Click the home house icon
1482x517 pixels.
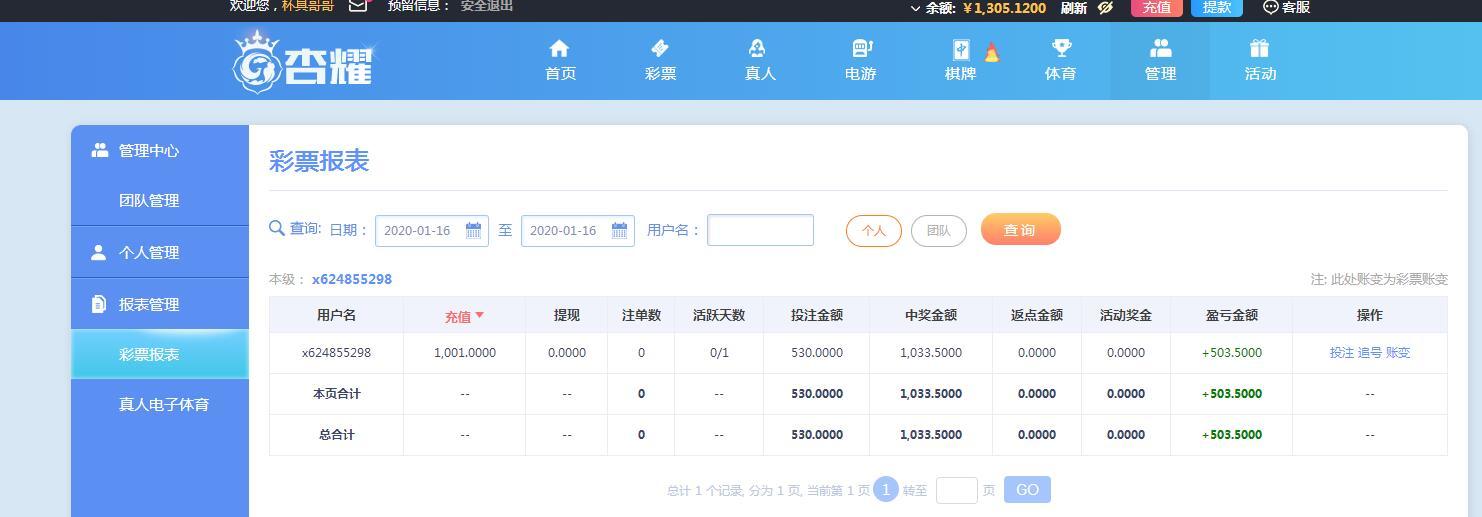click(560, 48)
